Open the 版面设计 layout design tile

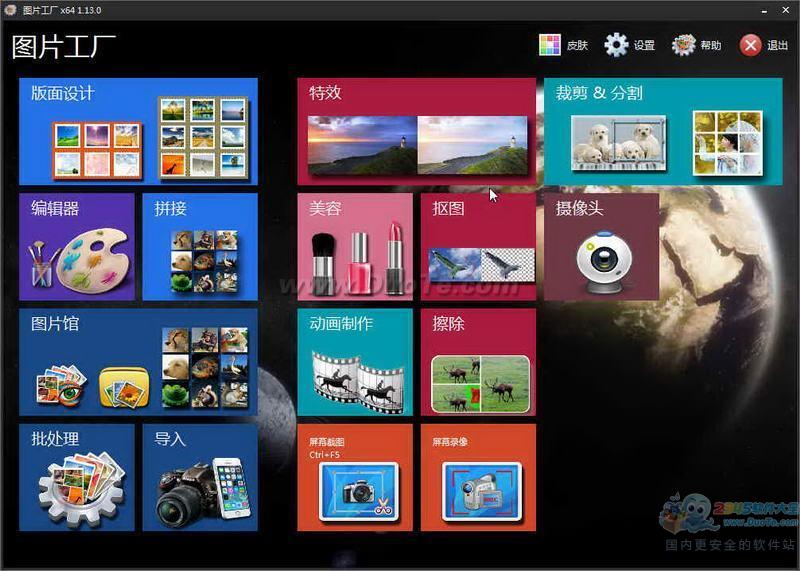pyautogui.click(x=138, y=132)
